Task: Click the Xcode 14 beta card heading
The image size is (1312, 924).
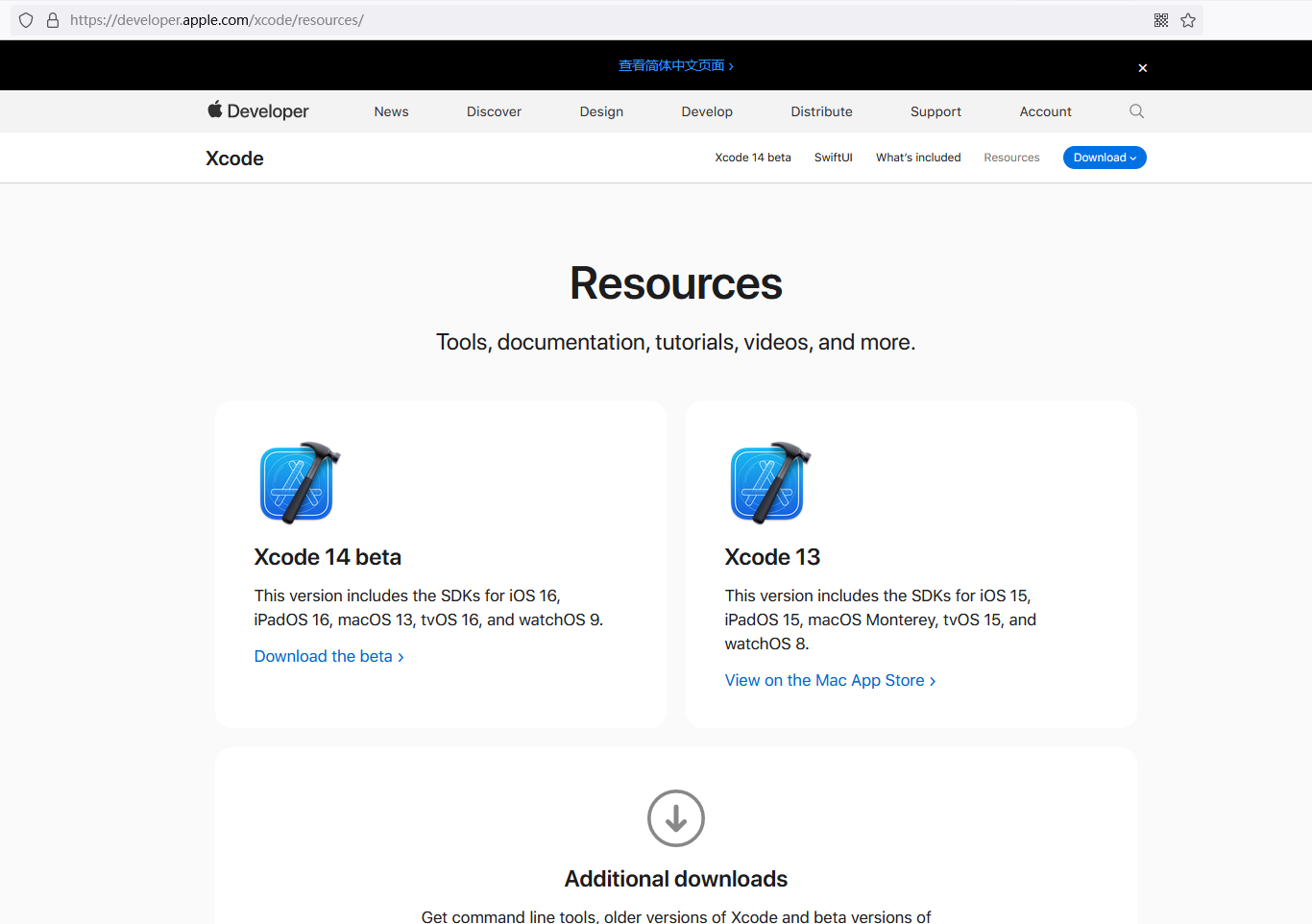Action: (328, 557)
